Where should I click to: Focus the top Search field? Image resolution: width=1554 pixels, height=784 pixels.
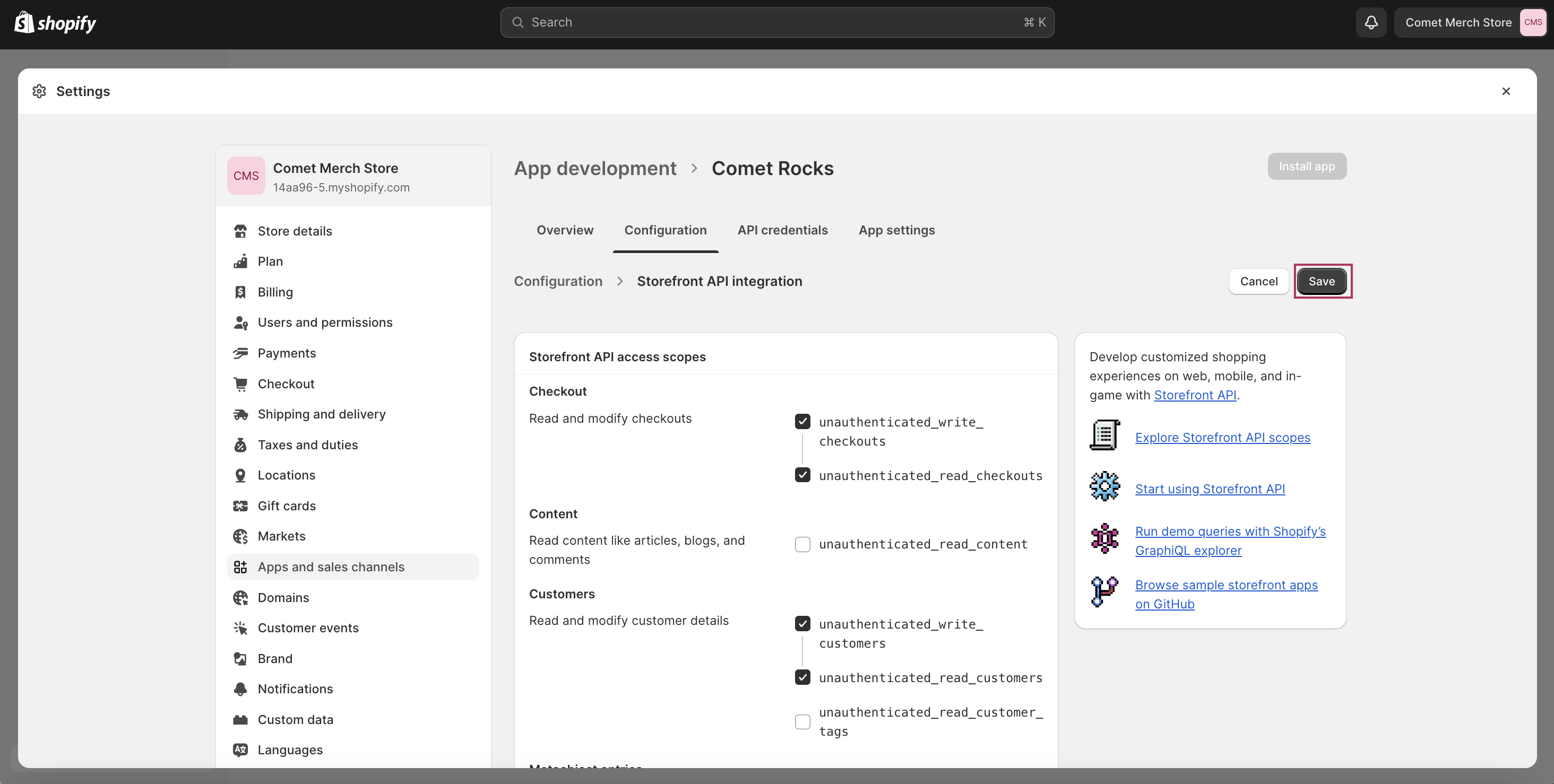click(777, 22)
